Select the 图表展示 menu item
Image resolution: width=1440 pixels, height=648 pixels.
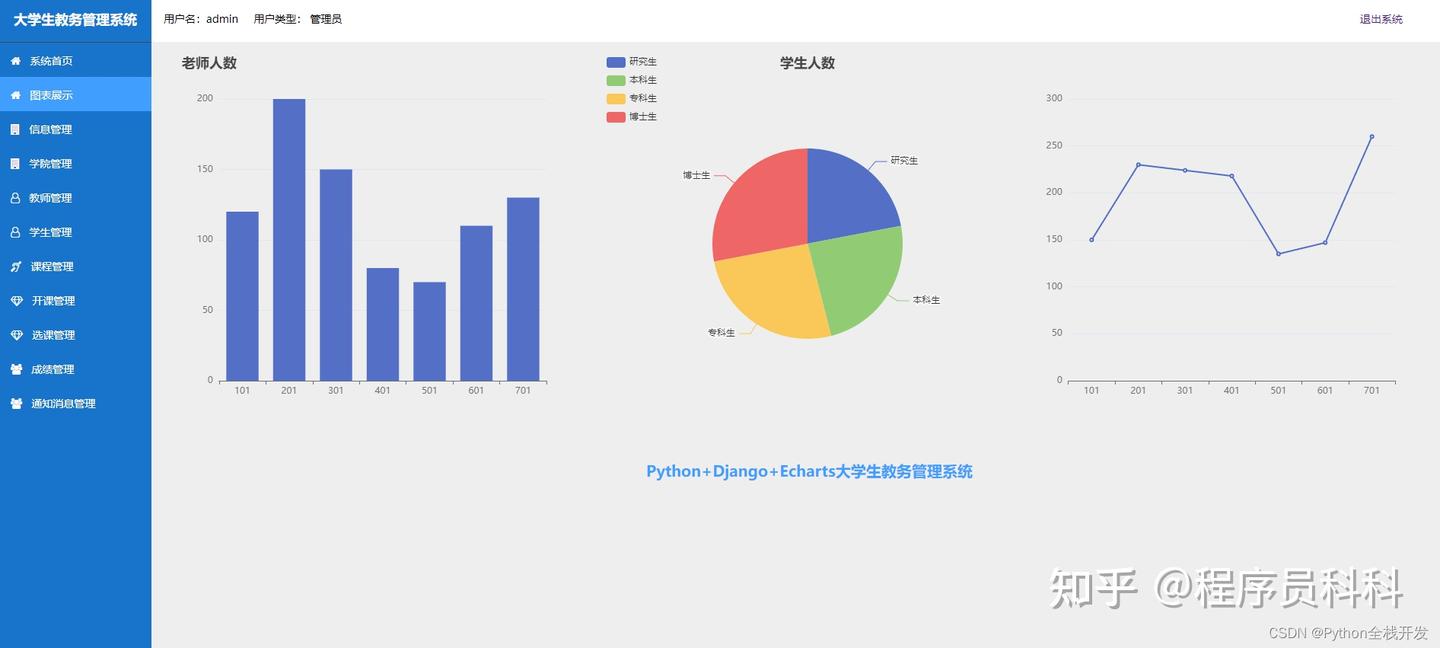(x=76, y=95)
